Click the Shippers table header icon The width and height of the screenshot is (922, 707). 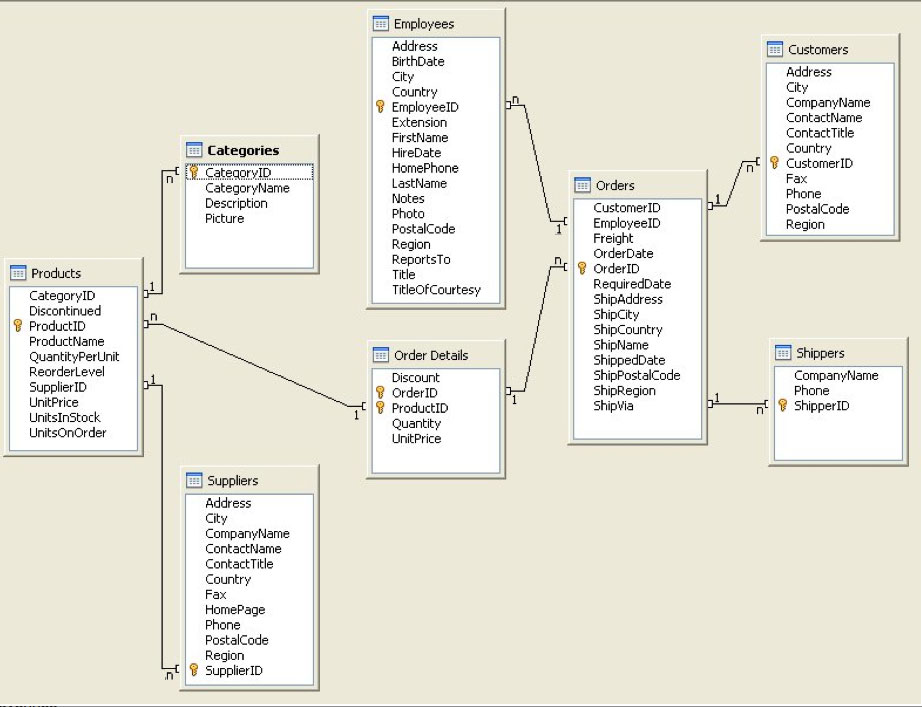coord(783,353)
